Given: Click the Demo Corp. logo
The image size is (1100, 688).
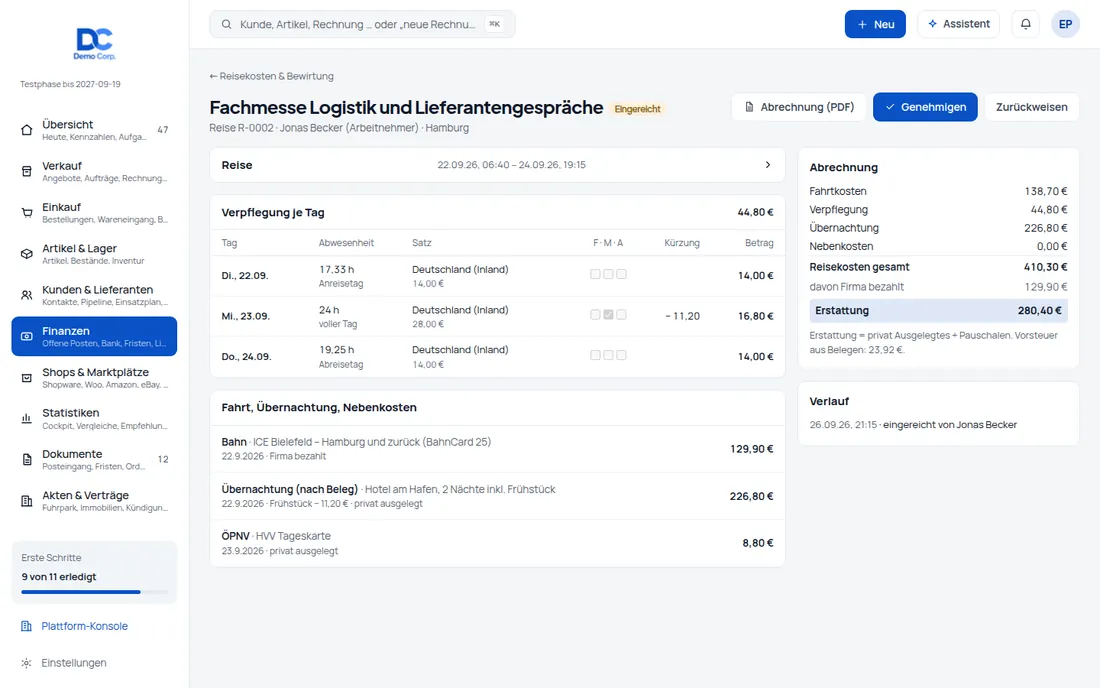Looking at the screenshot, I should tap(95, 43).
